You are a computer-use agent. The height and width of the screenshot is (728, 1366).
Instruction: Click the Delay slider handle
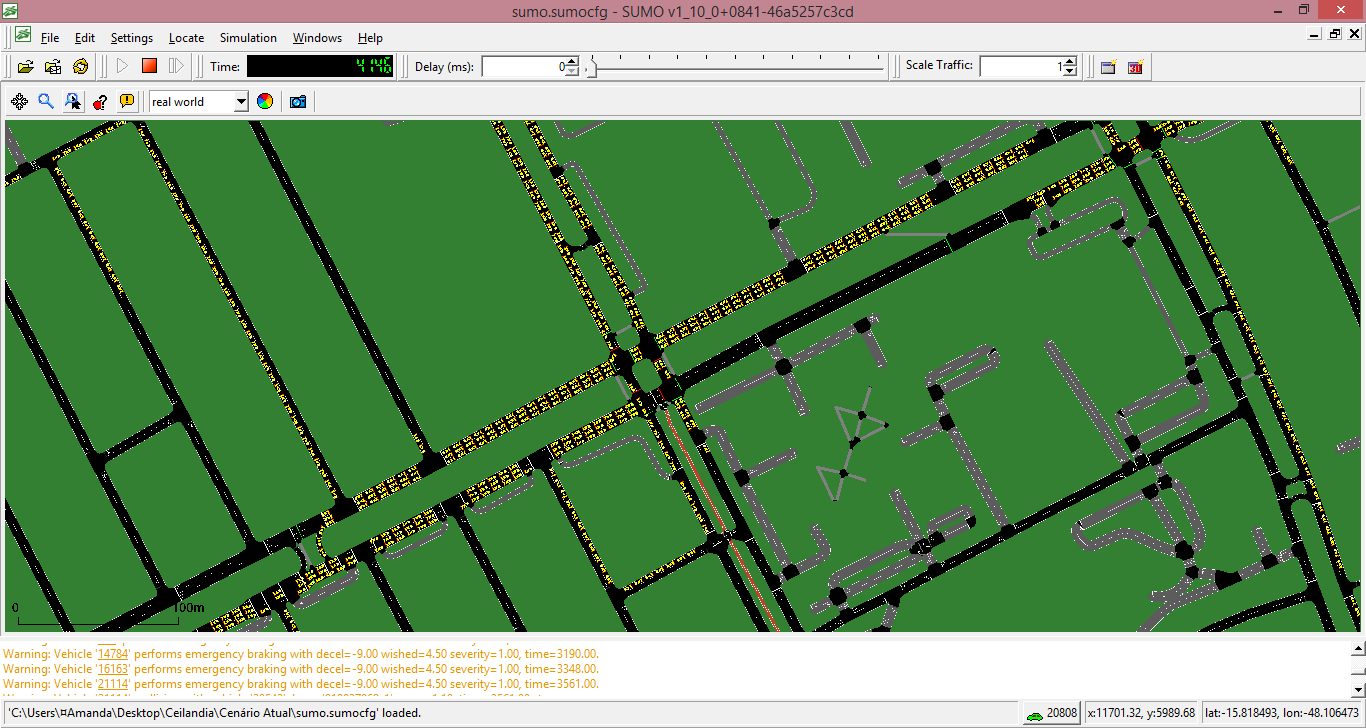[591, 68]
